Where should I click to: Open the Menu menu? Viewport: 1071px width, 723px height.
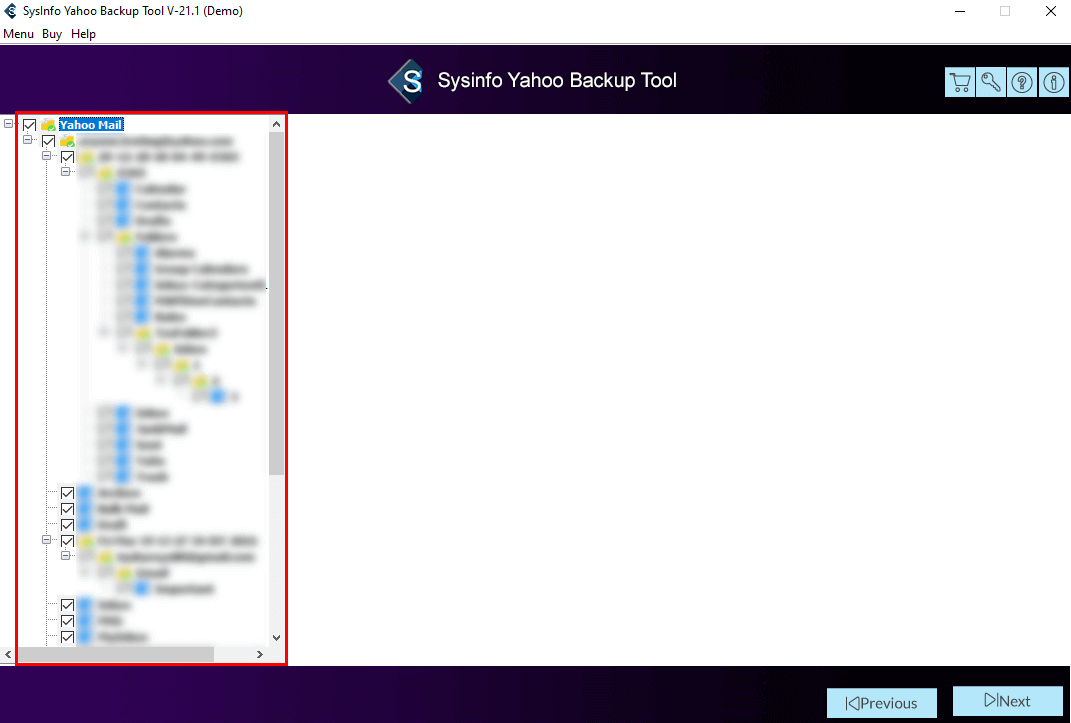pyautogui.click(x=18, y=34)
